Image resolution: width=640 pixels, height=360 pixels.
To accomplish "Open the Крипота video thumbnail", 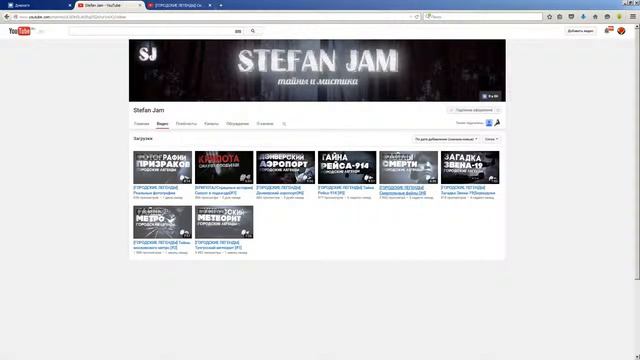I will pyautogui.click(x=224, y=167).
